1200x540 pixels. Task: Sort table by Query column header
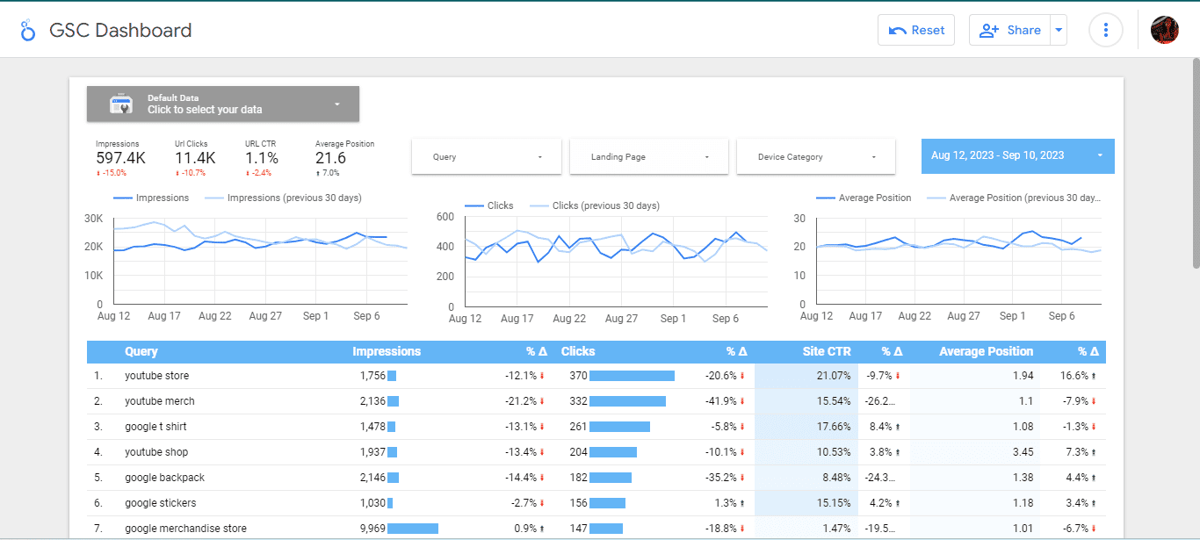click(x=141, y=352)
